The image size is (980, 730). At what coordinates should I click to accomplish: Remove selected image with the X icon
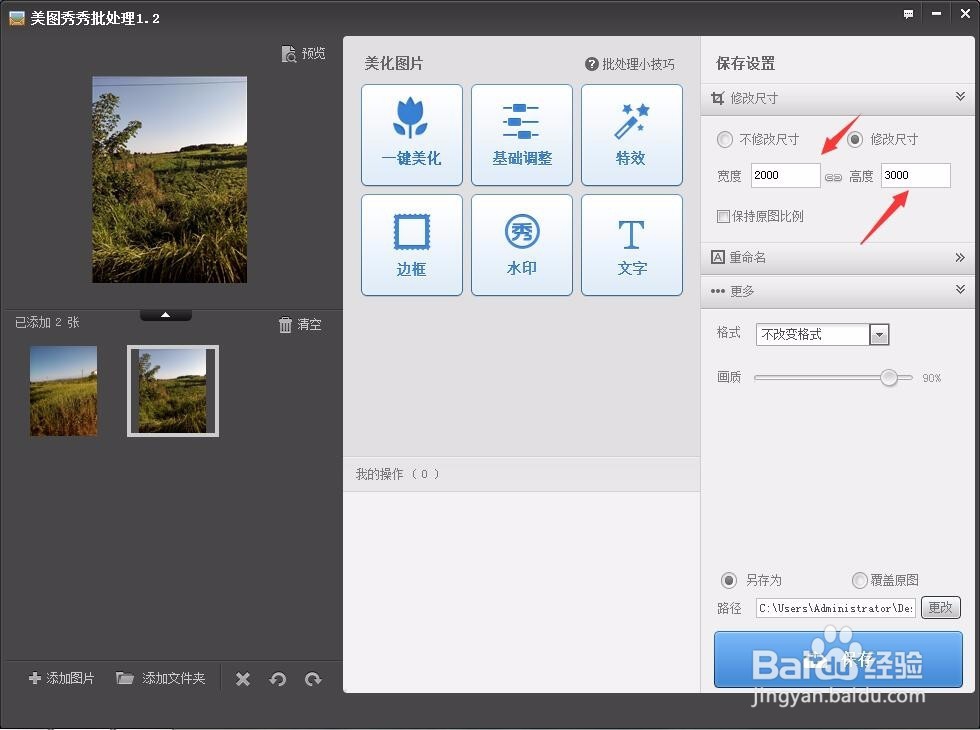(x=243, y=679)
